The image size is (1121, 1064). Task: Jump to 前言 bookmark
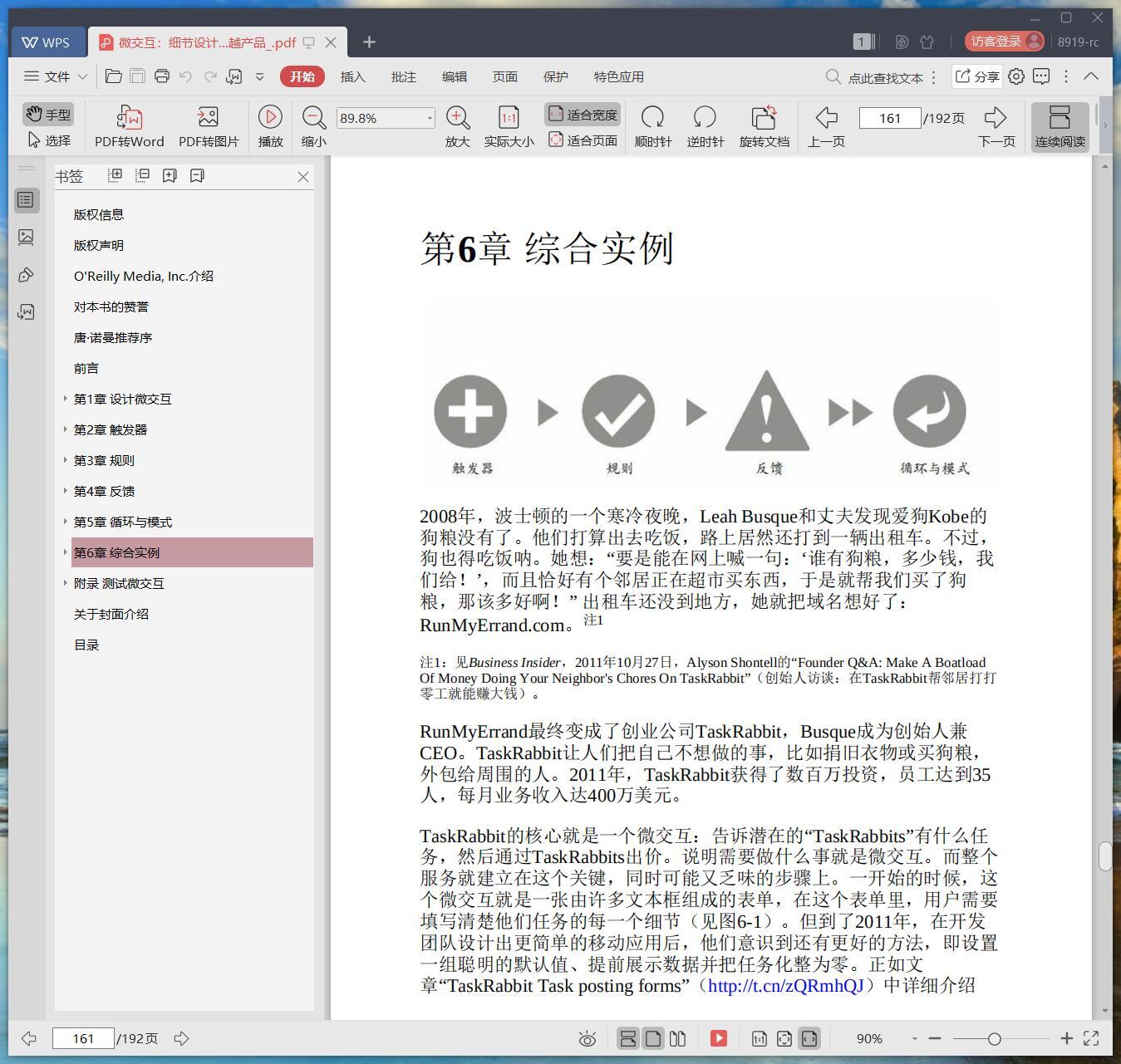86,368
